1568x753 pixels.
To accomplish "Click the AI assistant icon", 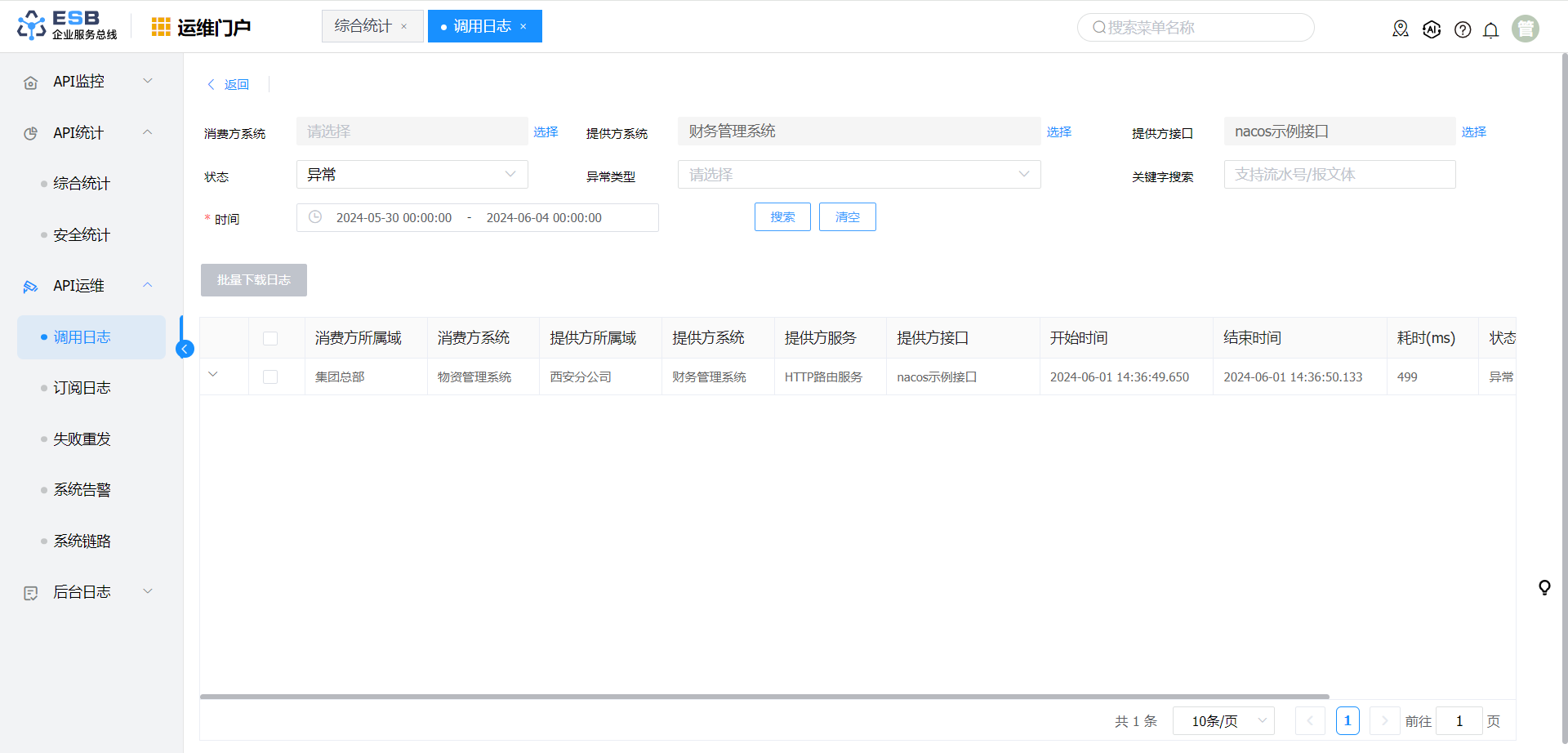I will pos(1432,29).
